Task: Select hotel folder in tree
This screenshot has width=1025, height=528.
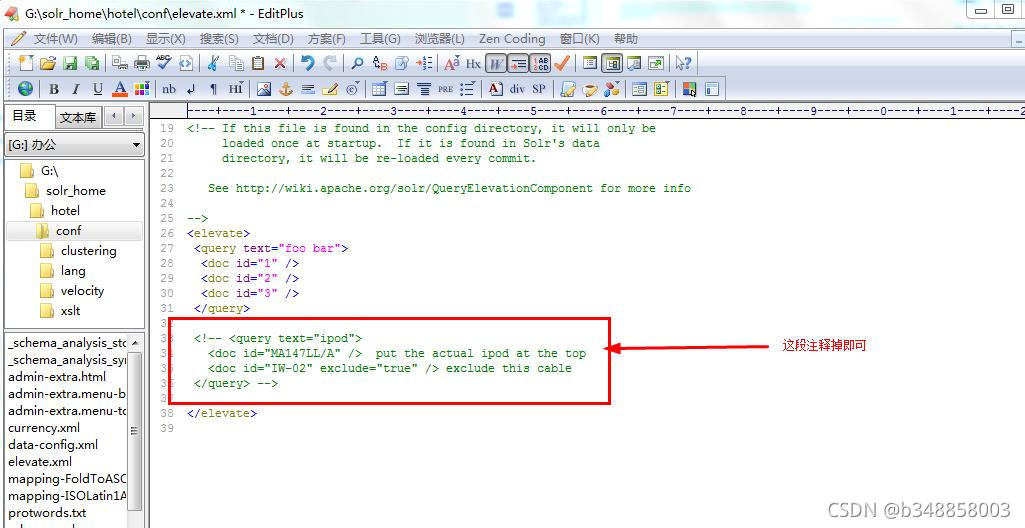Action: tap(65, 210)
